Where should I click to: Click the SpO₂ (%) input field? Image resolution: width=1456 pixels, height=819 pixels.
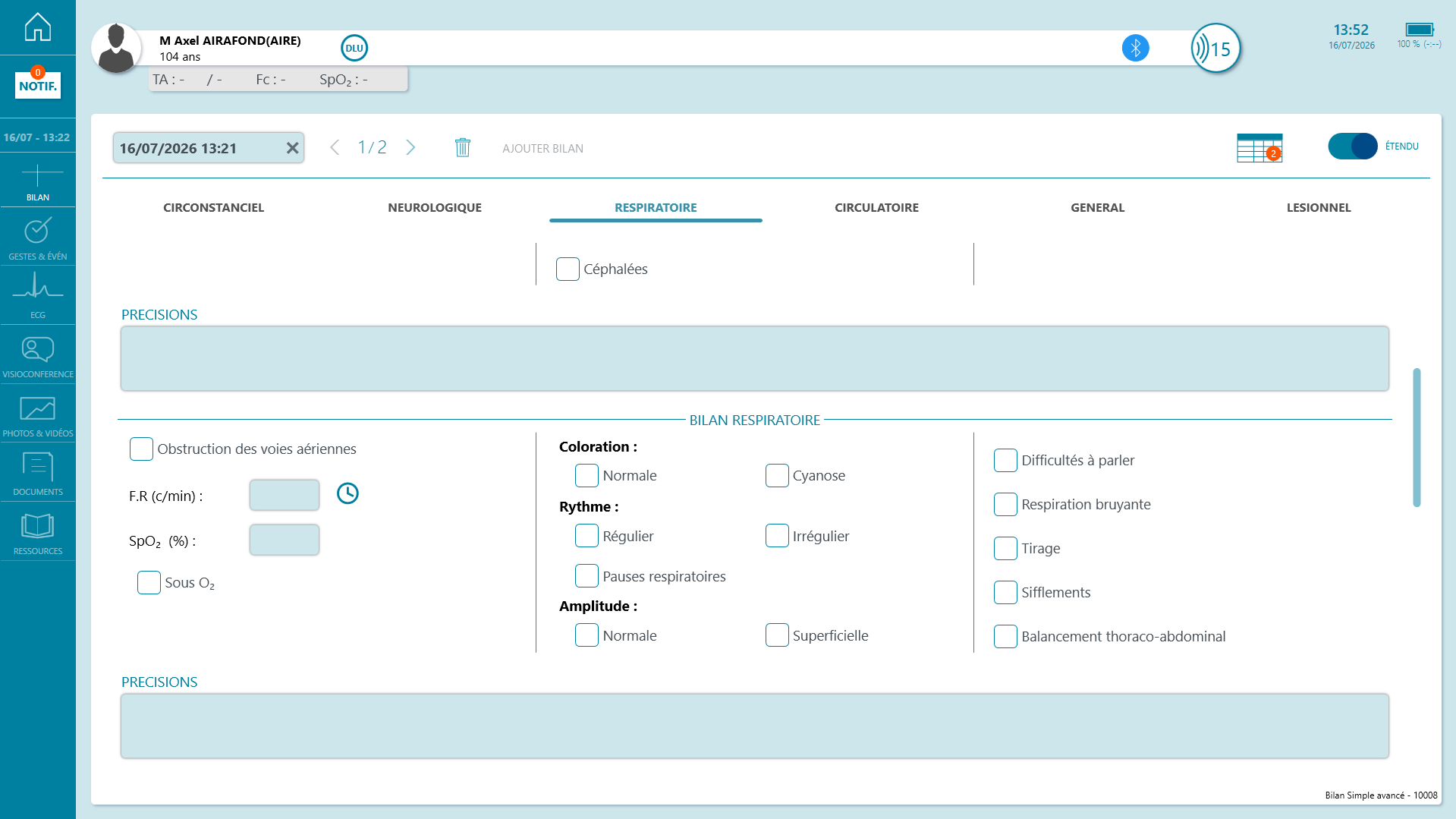[285, 540]
